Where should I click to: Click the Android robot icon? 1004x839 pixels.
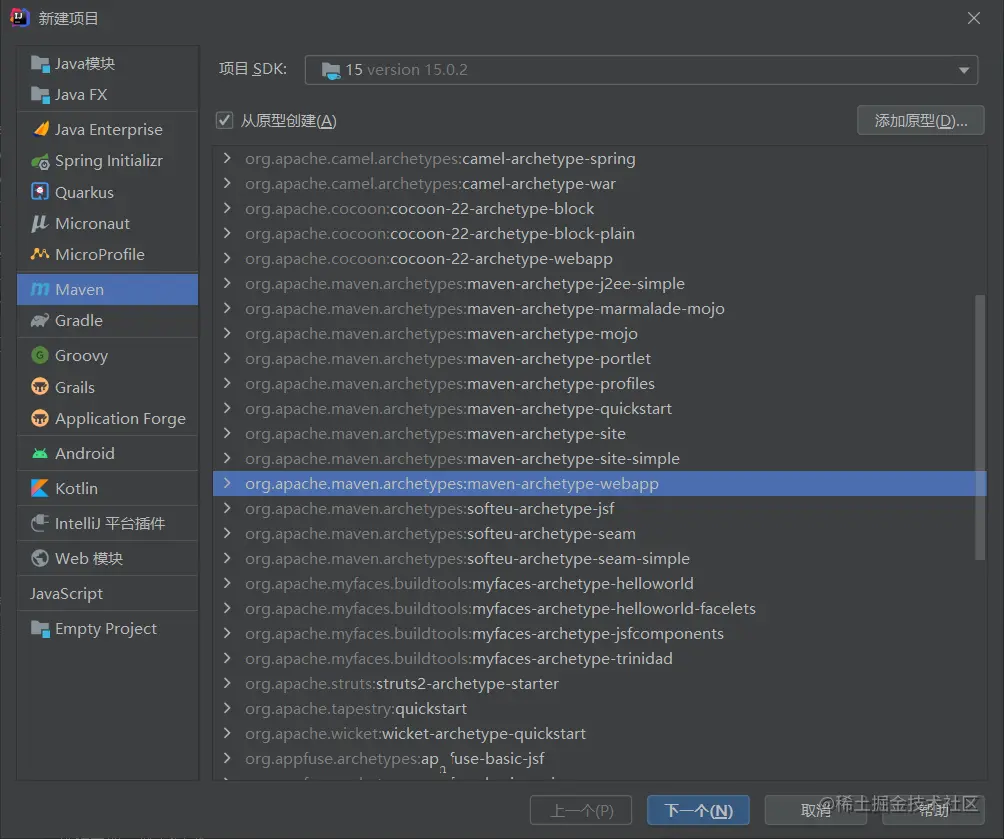40,453
